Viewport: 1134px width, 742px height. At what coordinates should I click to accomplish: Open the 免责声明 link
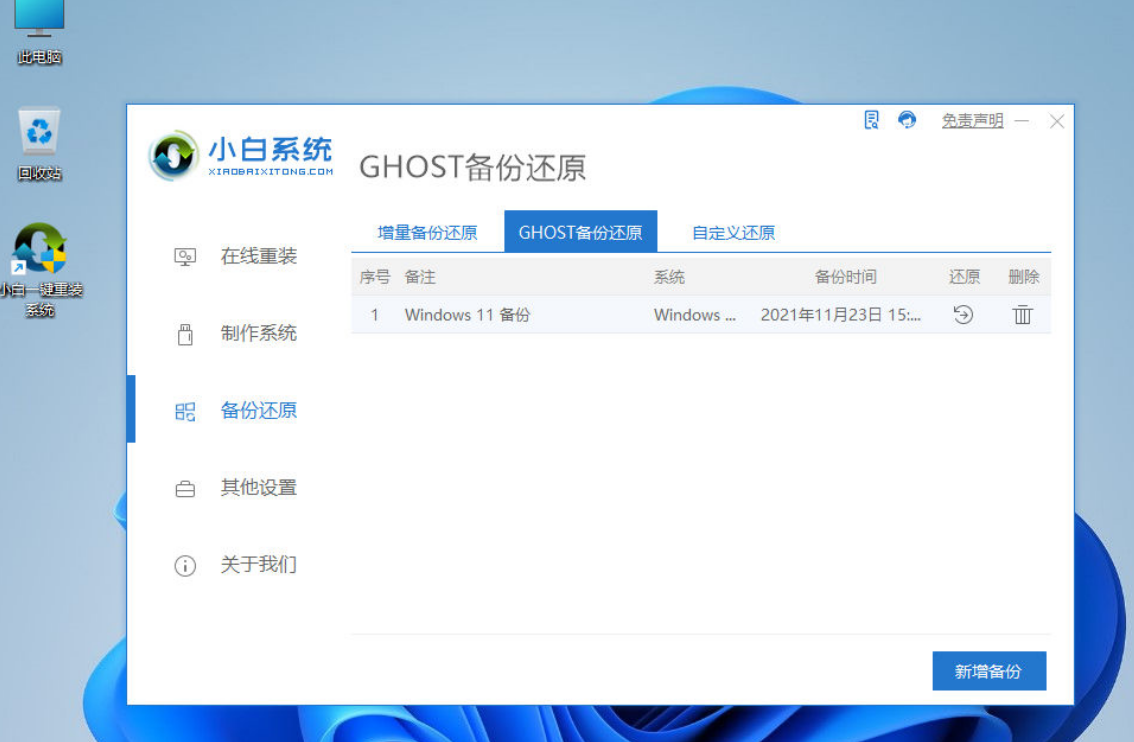coord(972,120)
